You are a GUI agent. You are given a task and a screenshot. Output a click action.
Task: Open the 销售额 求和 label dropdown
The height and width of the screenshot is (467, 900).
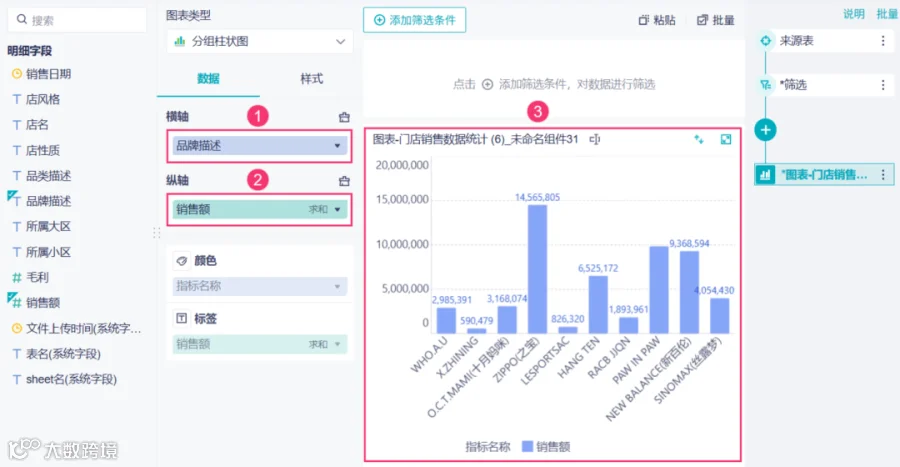pyautogui.click(x=259, y=344)
